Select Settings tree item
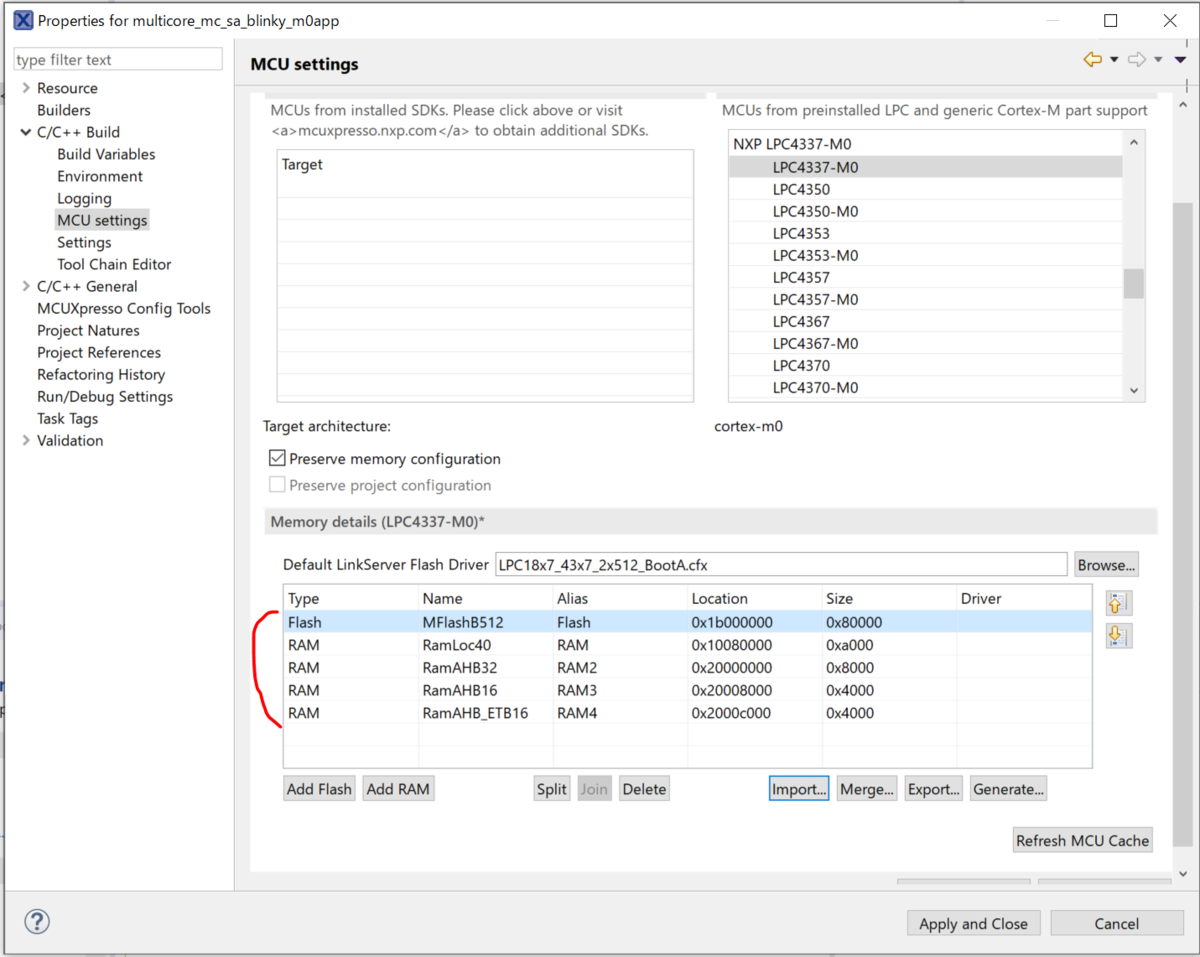Image resolution: width=1200 pixels, height=957 pixels. (x=84, y=242)
